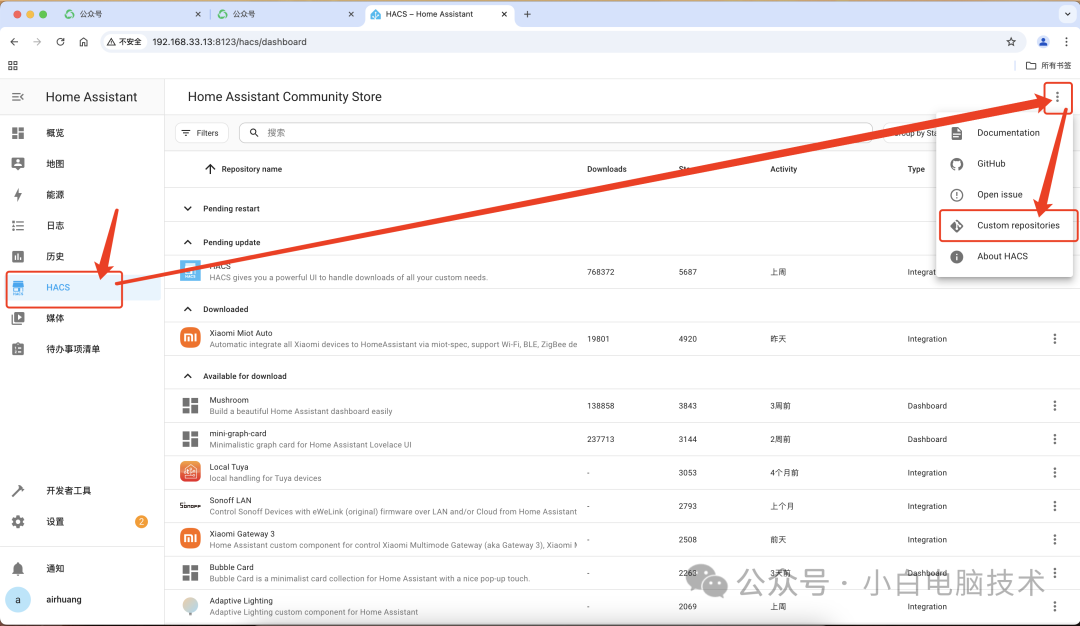The width and height of the screenshot is (1080, 626).
Task: Open 设置 settings gear icon
Action: coord(18,521)
